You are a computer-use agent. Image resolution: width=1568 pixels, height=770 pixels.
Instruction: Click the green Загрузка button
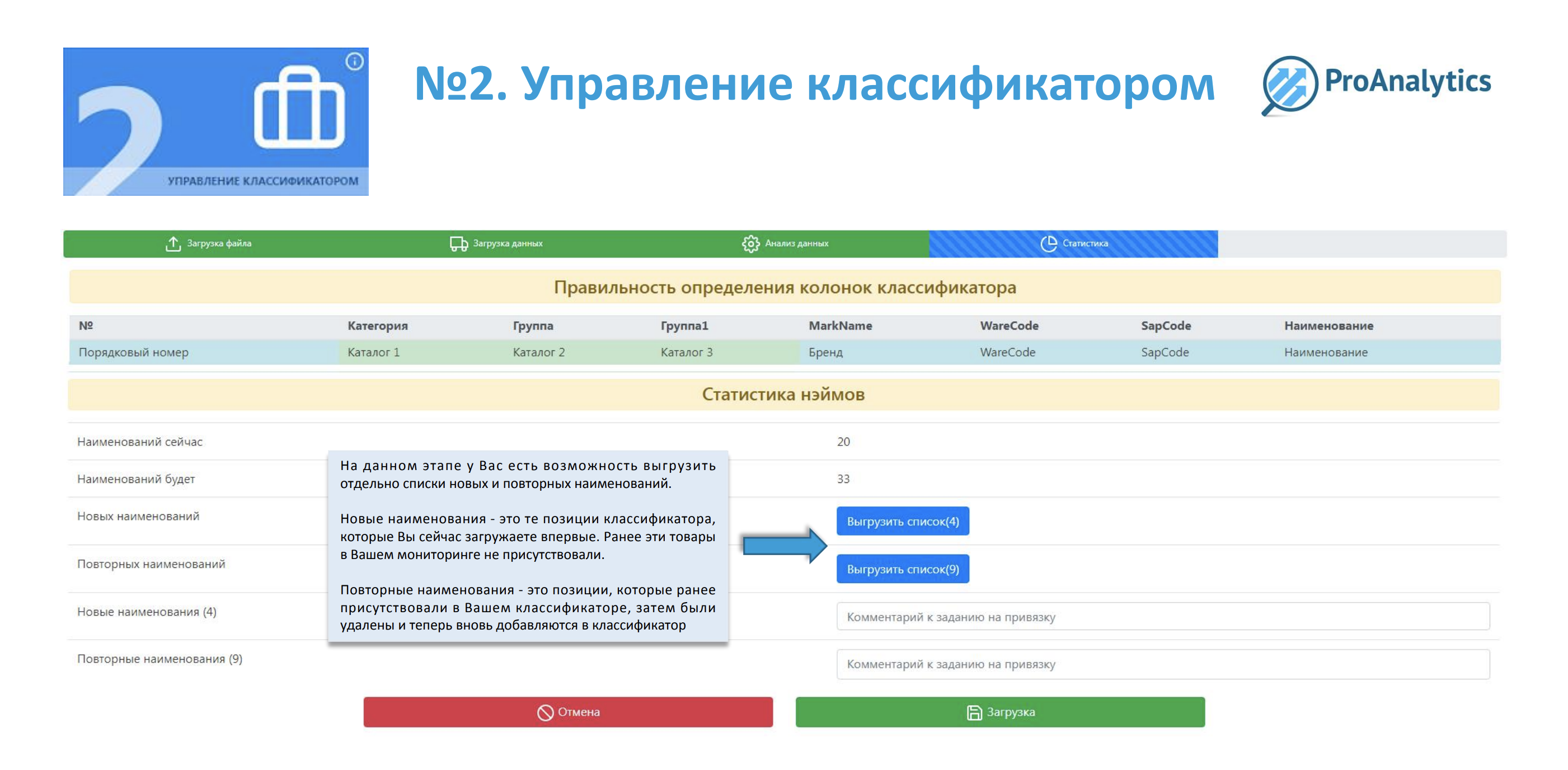click(x=1000, y=712)
